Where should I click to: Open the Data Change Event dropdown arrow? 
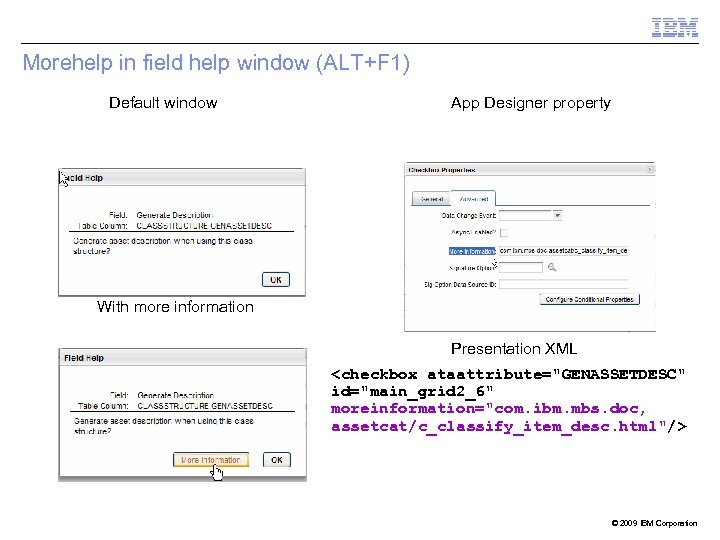tap(557, 215)
